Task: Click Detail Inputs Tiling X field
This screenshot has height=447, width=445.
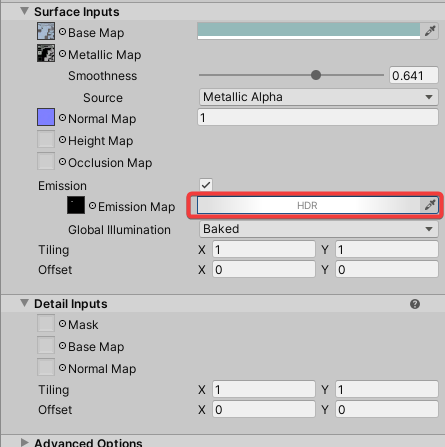Action: (x=264, y=389)
